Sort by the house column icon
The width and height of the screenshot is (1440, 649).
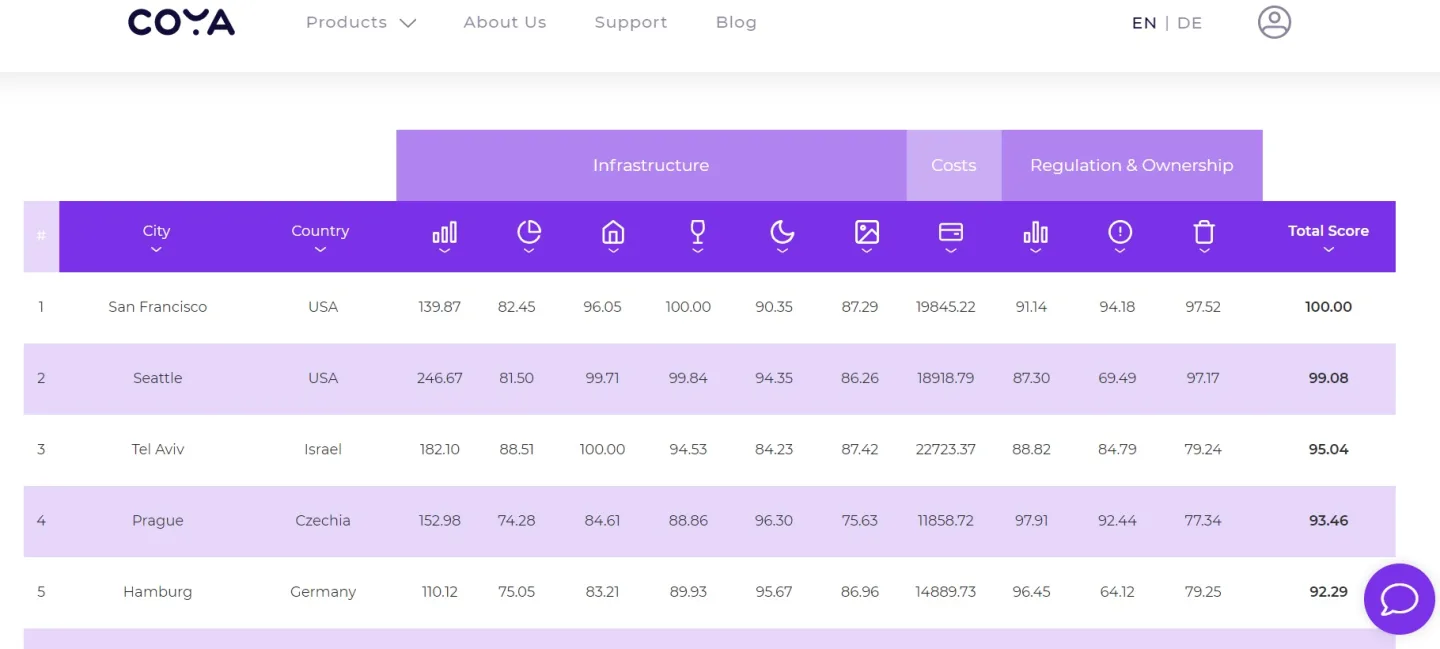(613, 236)
